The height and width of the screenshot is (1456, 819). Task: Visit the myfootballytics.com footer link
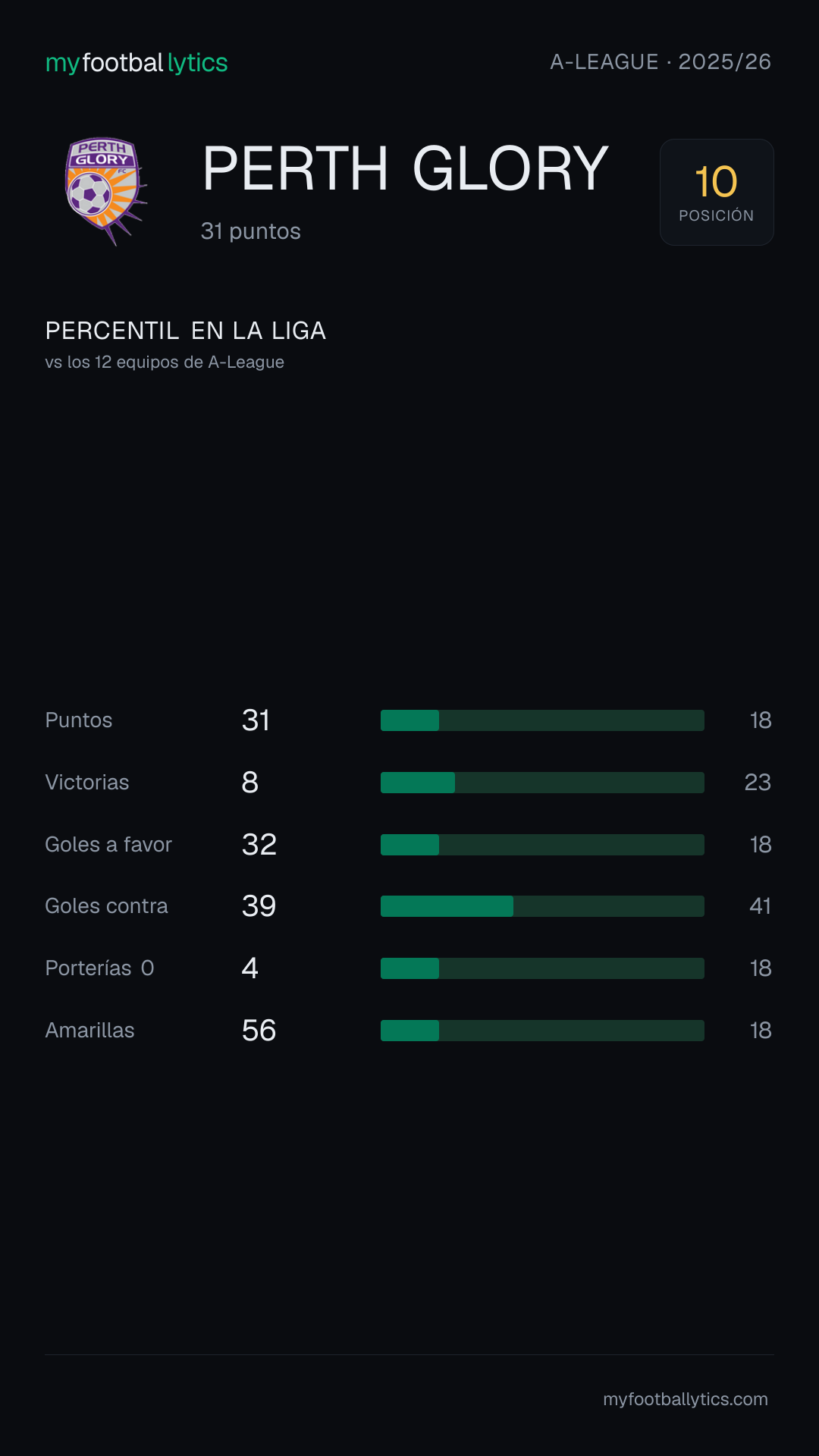tap(686, 1399)
